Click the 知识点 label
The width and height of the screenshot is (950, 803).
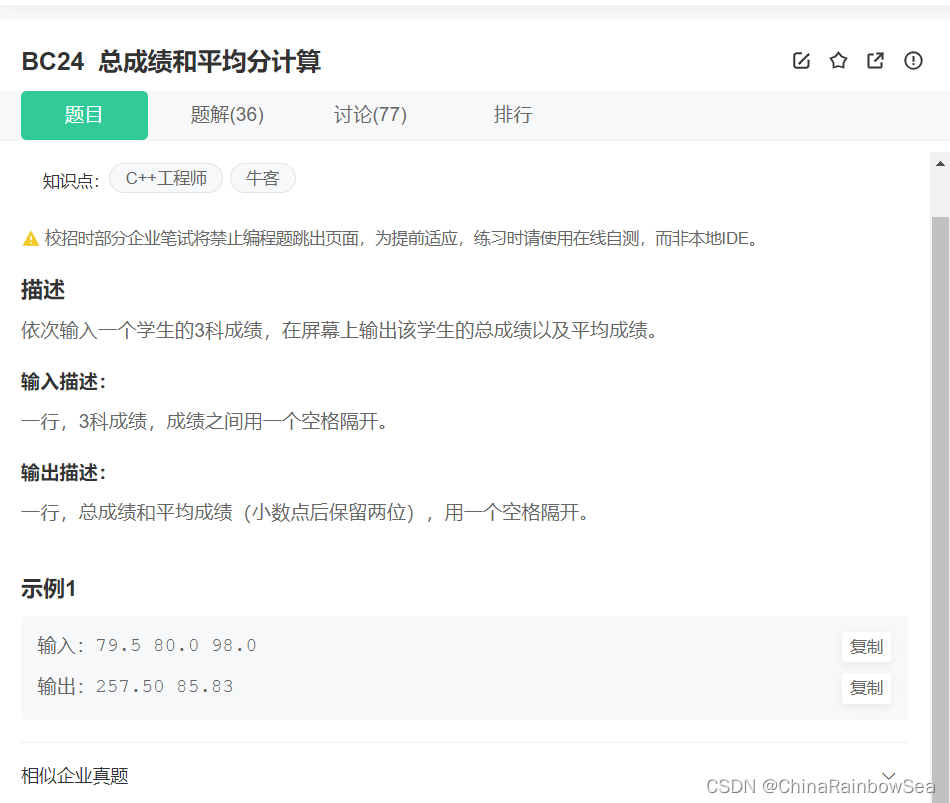pos(70,181)
